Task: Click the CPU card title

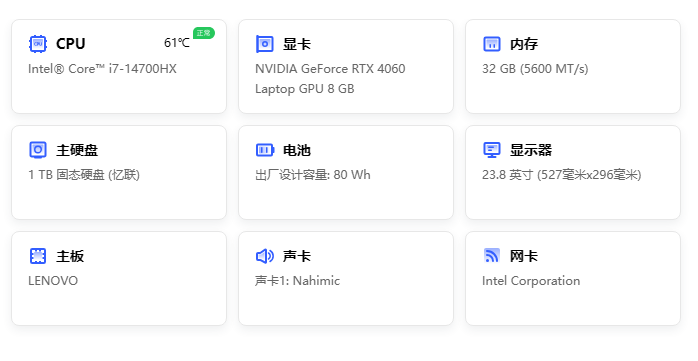Action: [x=70, y=44]
